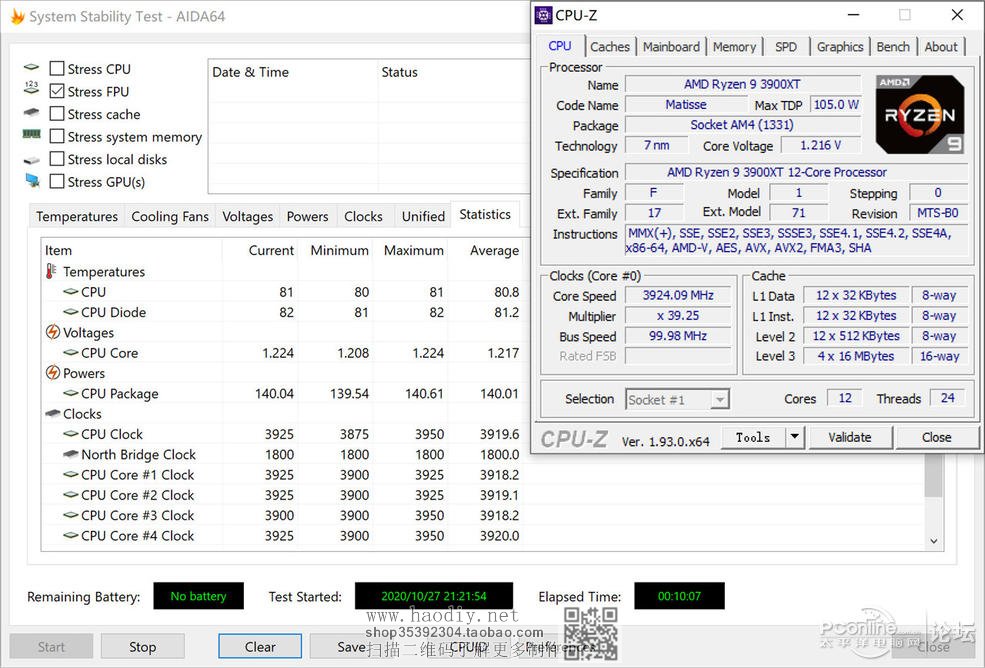Uncheck the Stress FPU checkbox

click(57, 91)
